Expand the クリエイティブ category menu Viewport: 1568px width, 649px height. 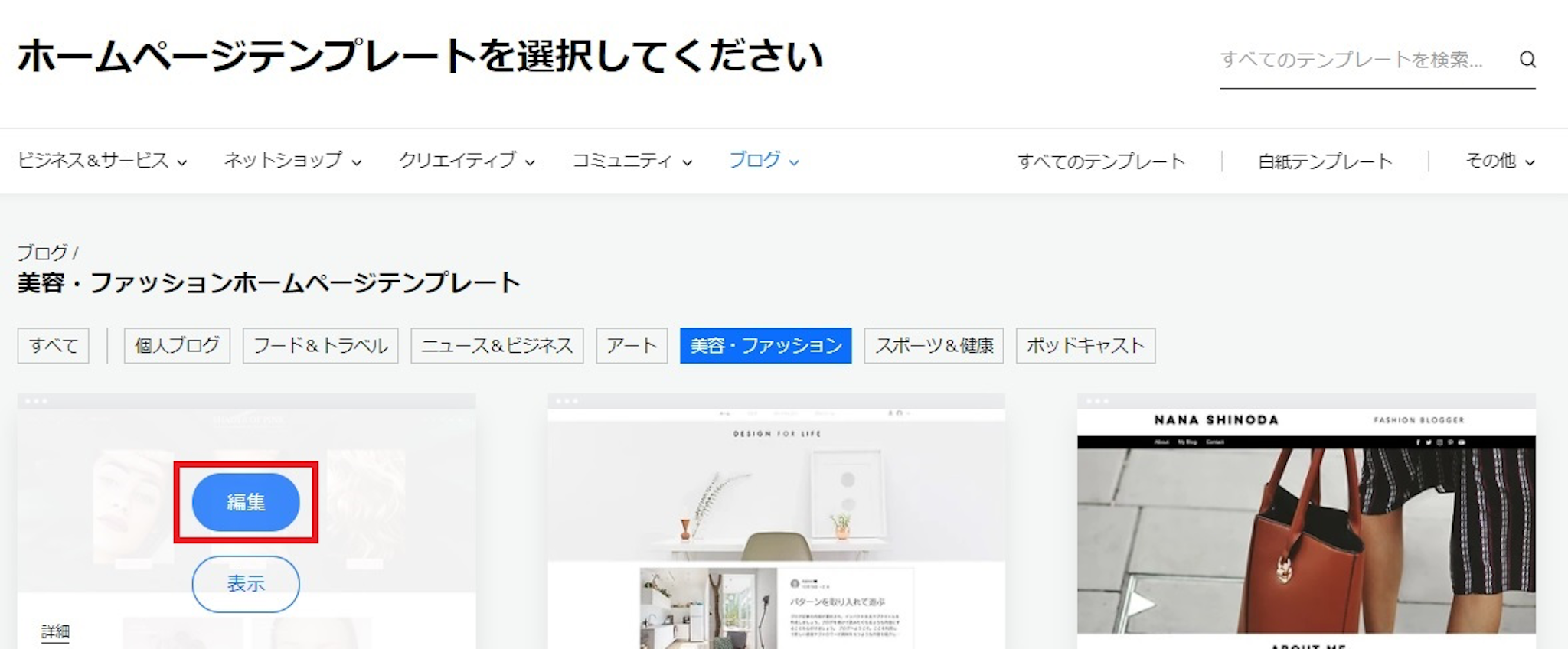(466, 161)
